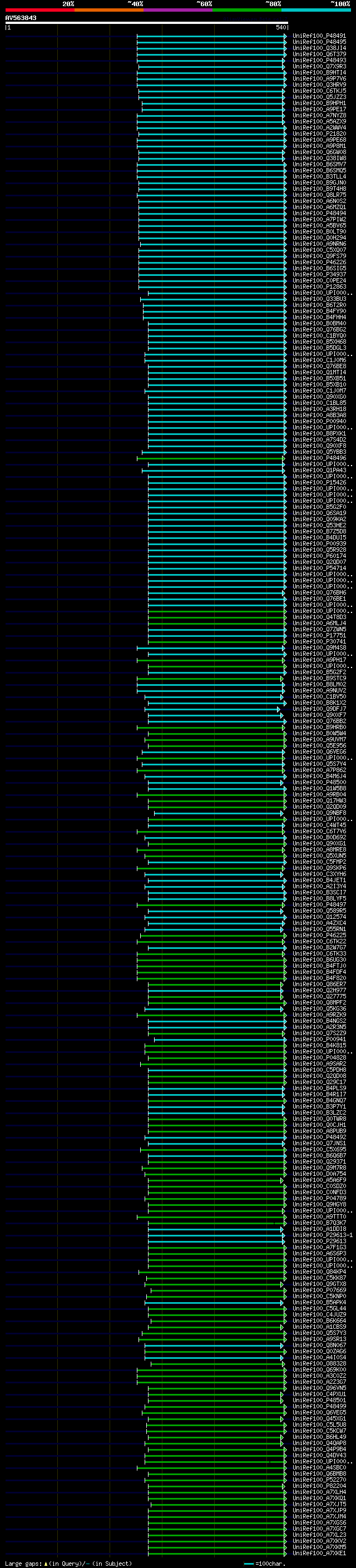Viewport: 356px width, 1568px height.
Task: Open hit UniRef100_Q38IJ4 label
Action: point(319,48)
